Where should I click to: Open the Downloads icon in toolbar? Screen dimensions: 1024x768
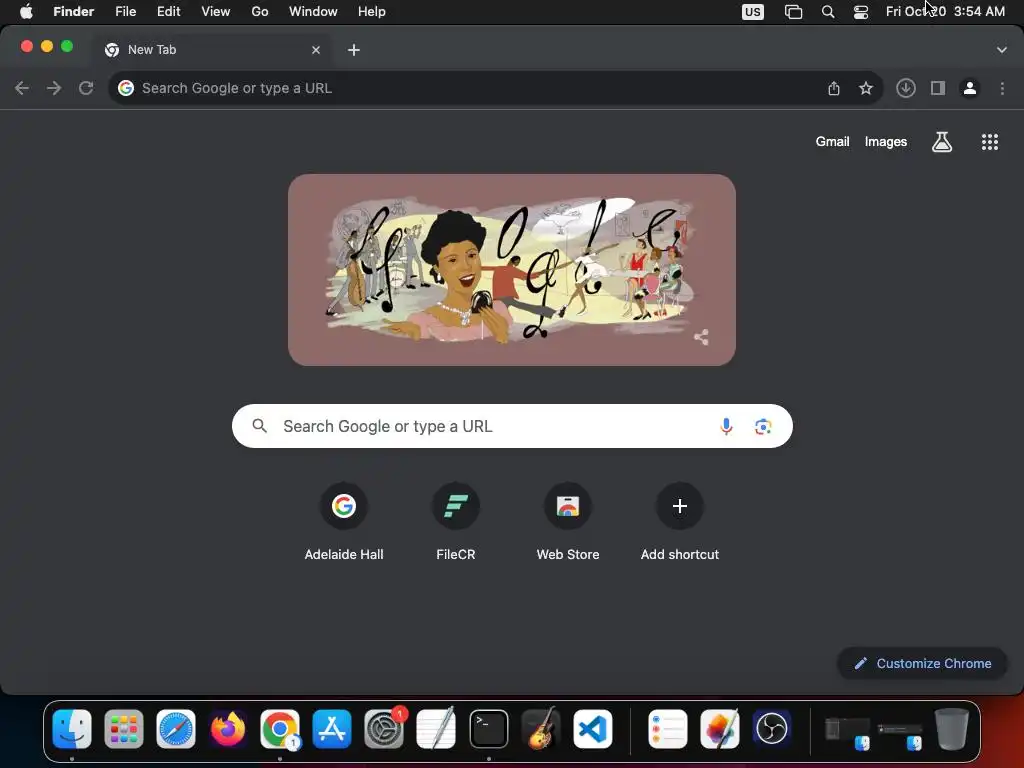[906, 88]
